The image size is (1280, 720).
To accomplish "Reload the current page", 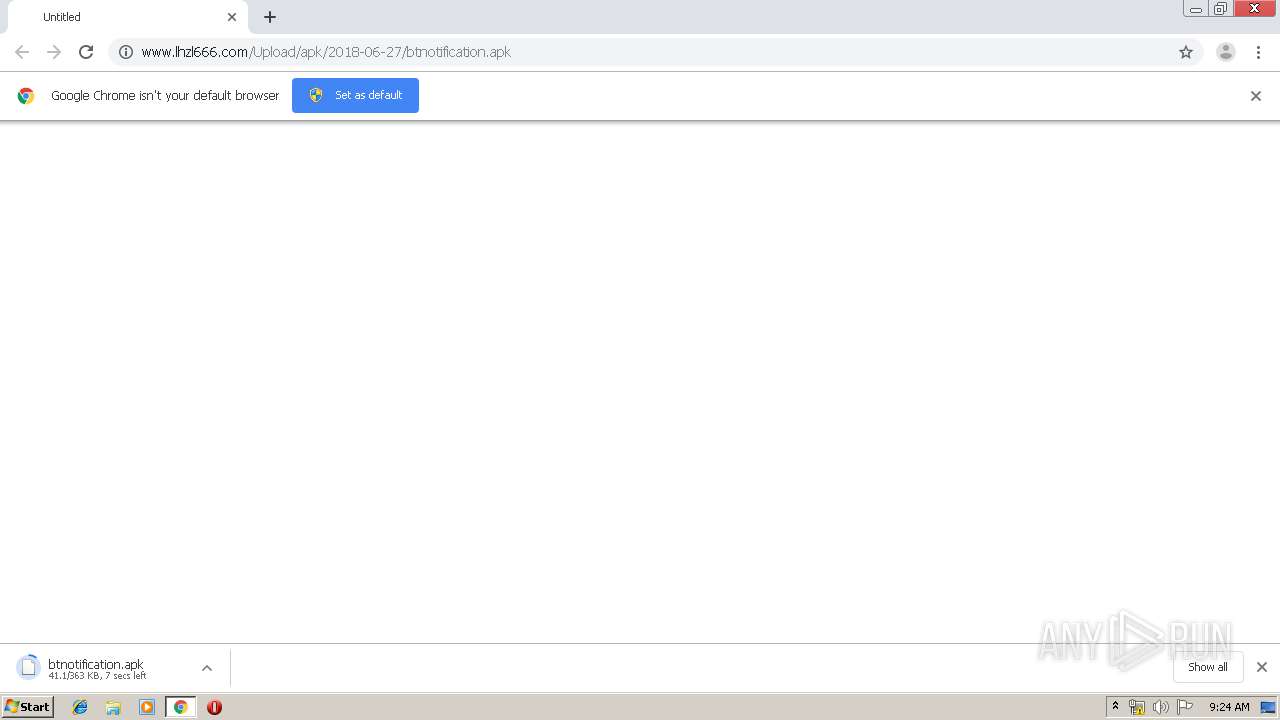I will [x=86, y=52].
